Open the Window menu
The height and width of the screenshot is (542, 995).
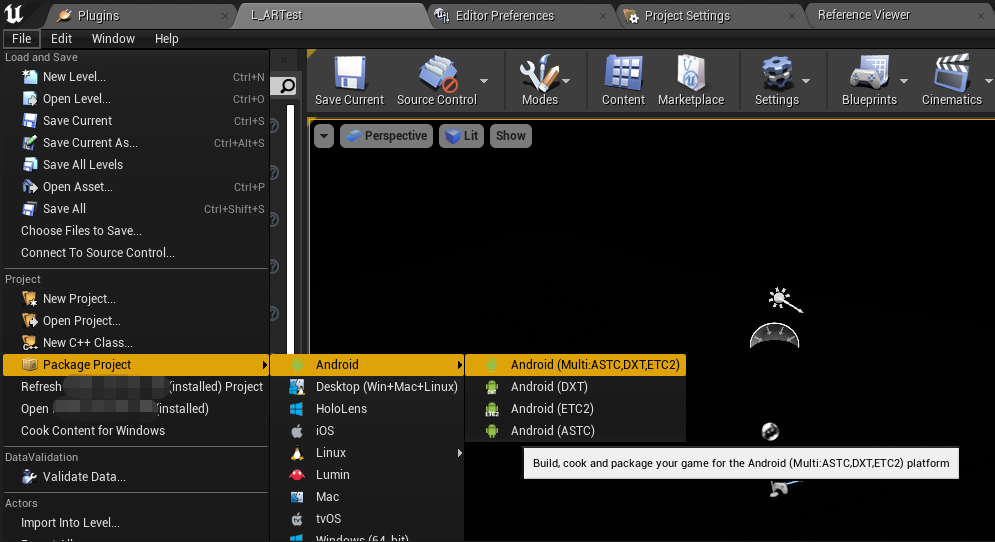113,39
